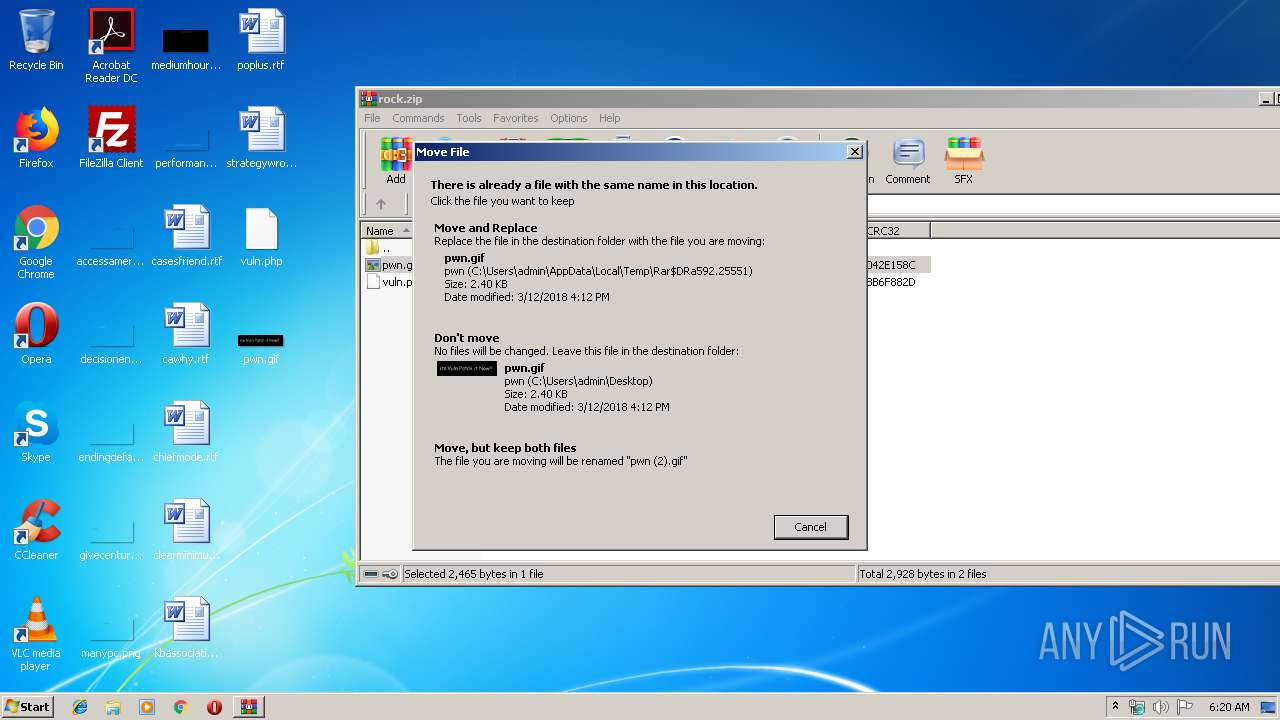The width and height of the screenshot is (1280, 720).
Task: Open Firefox desktop shortcut
Action: point(36,138)
